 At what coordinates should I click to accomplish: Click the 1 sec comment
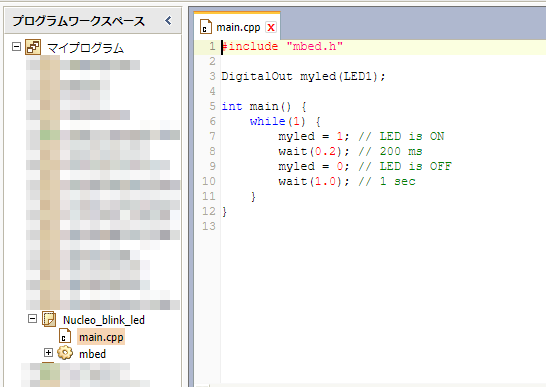pos(387,181)
